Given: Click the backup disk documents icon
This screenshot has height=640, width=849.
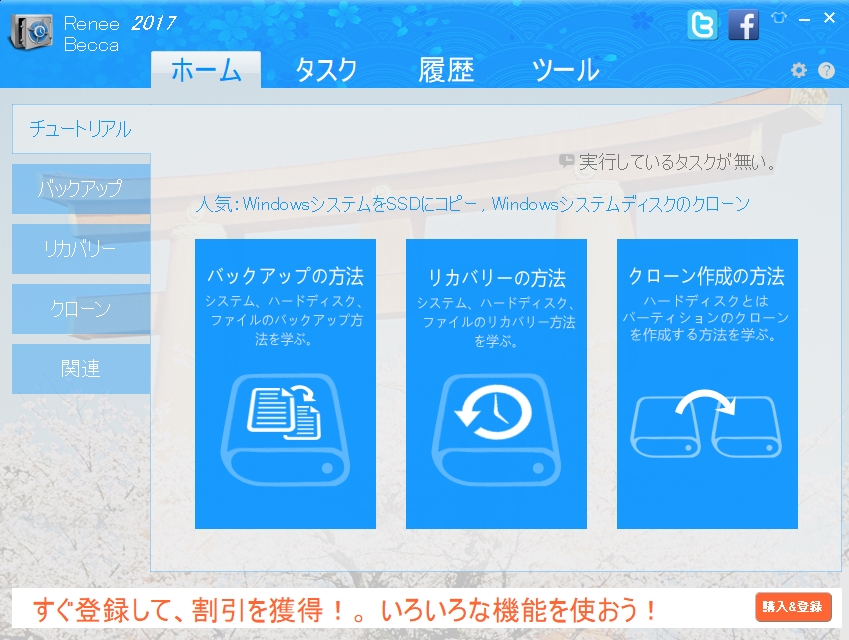Looking at the screenshot, I should [285, 429].
